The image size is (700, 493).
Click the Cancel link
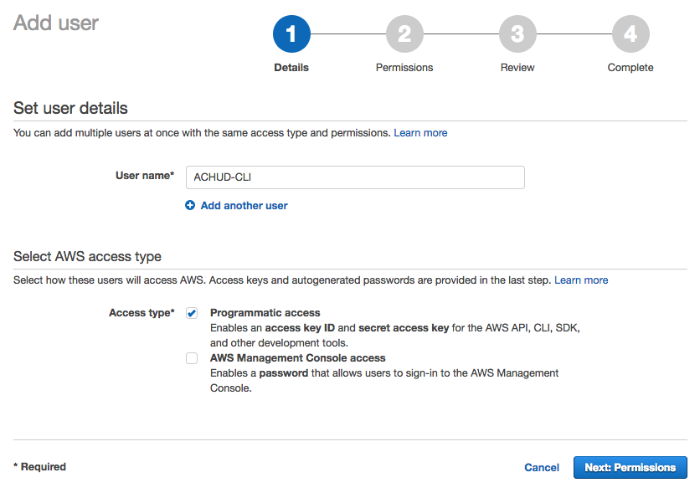pyautogui.click(x=542, y=468)
